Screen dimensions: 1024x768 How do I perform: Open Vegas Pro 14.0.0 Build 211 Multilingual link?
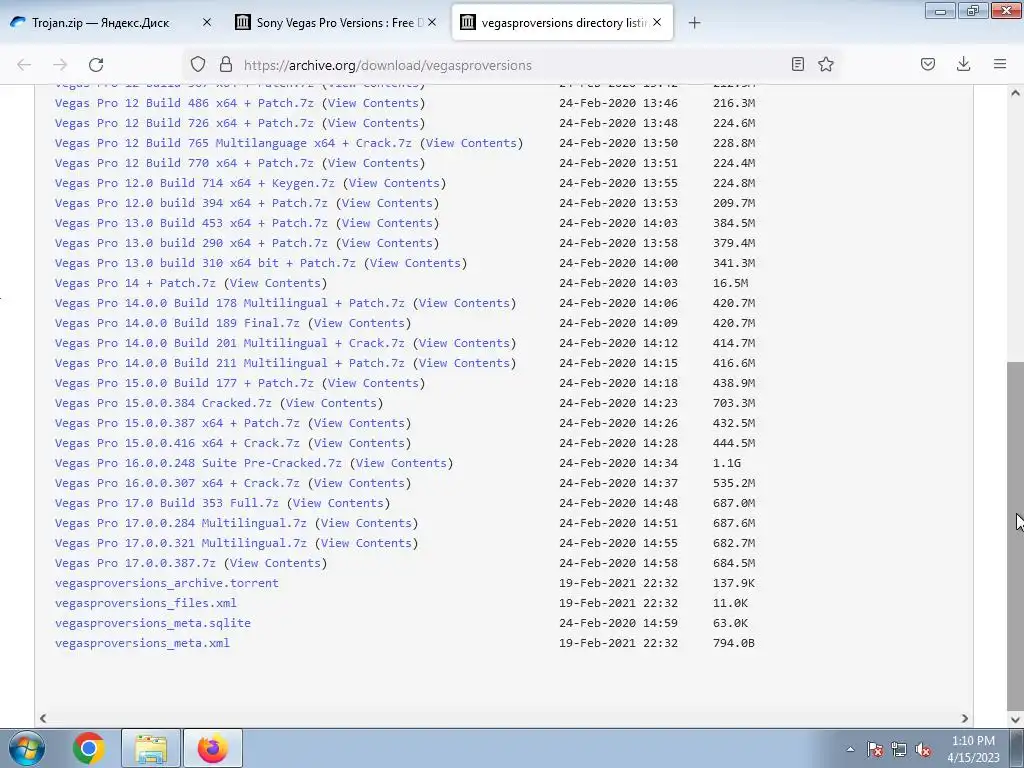click(x=230, y=363)
